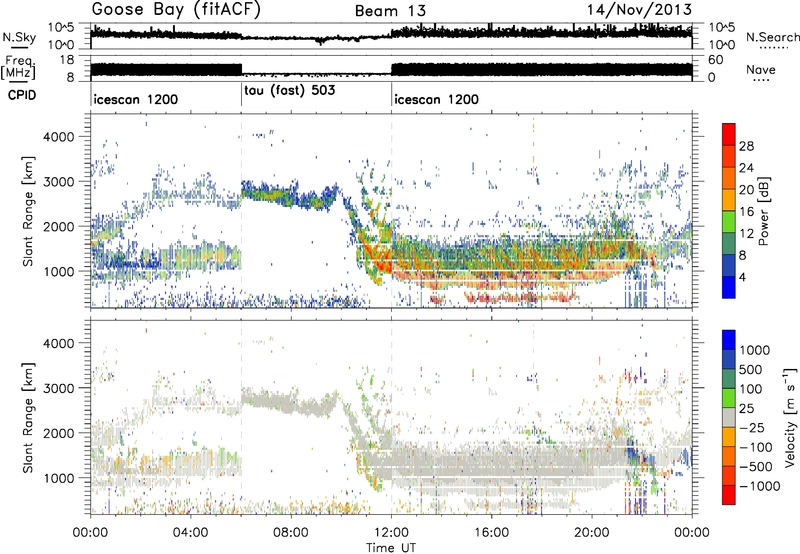Click the 'Beam 13' label

tap(390, 11)
